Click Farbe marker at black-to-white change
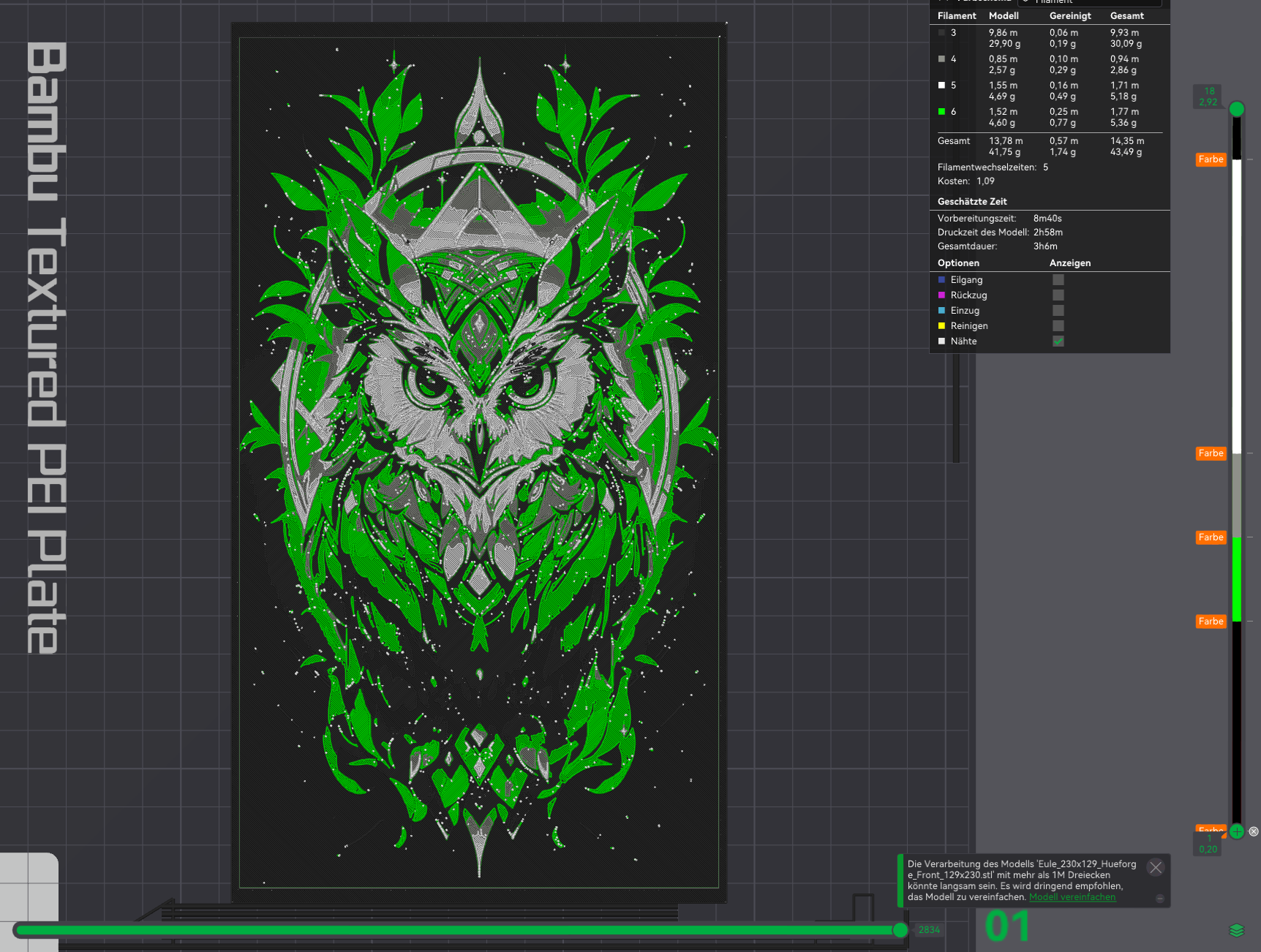The height and width of the screenshot is (952, 1261). (1211, 159)
